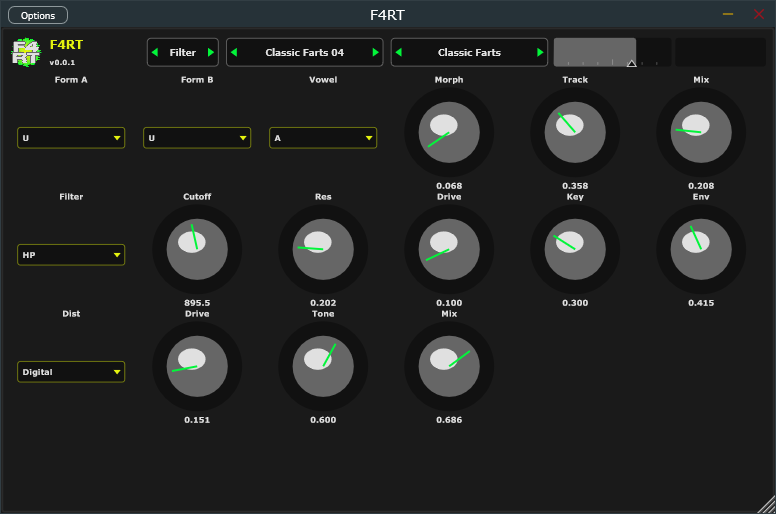Click the Track knob
This screenshot has height=514, width=776.
tap(575, 133)
